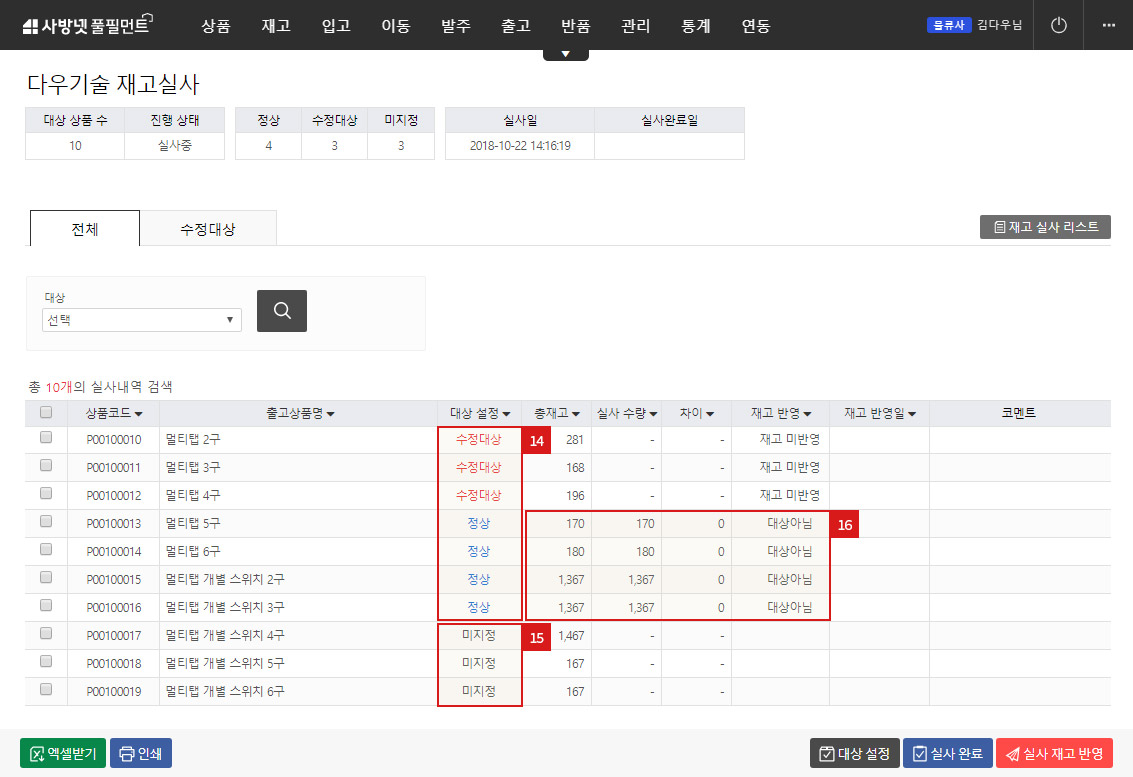
Task: Toggle the select-all checkbox in table header
Action: (x=45, y=413)
